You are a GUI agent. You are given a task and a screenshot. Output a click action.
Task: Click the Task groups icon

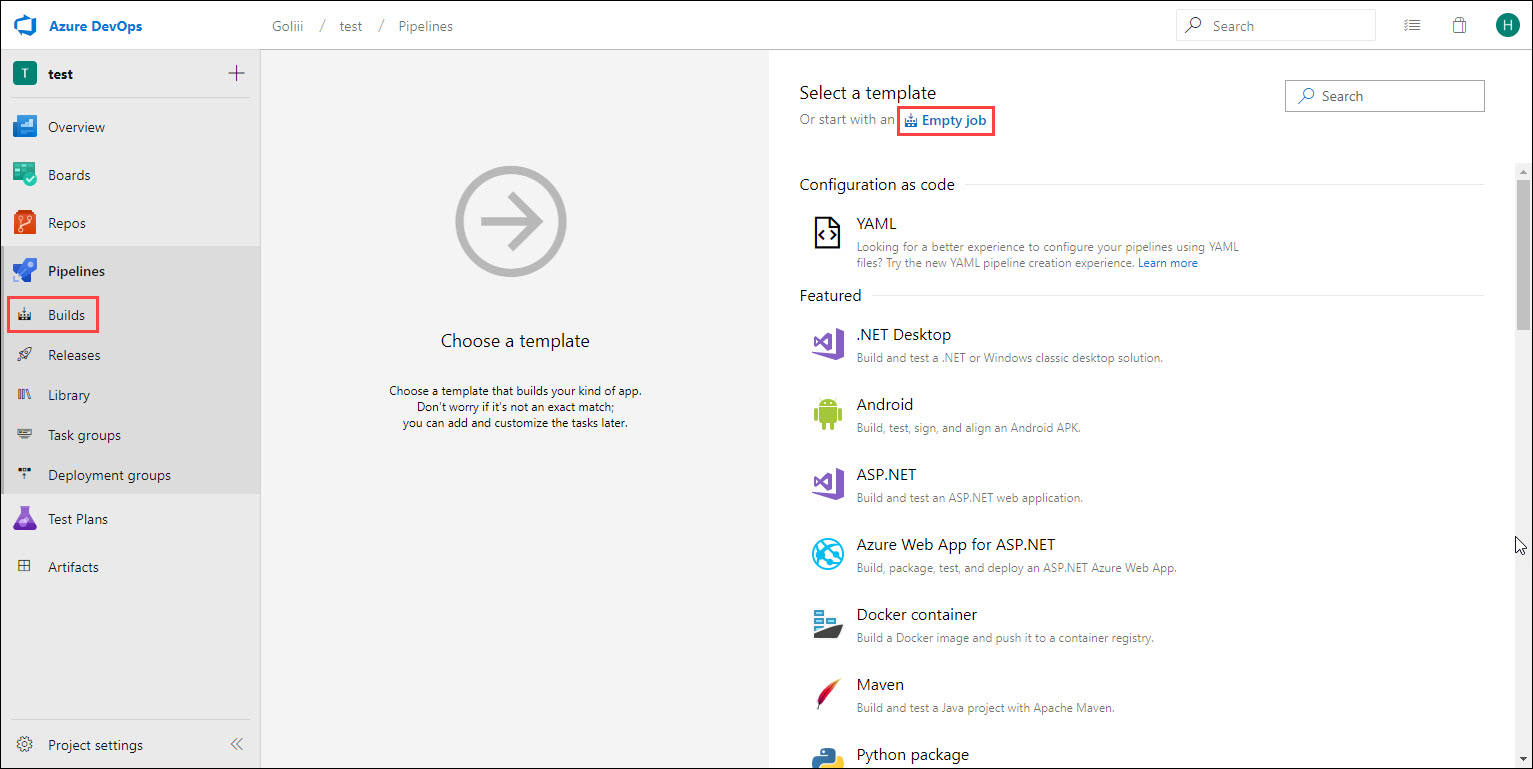click(x=26, y=435)
